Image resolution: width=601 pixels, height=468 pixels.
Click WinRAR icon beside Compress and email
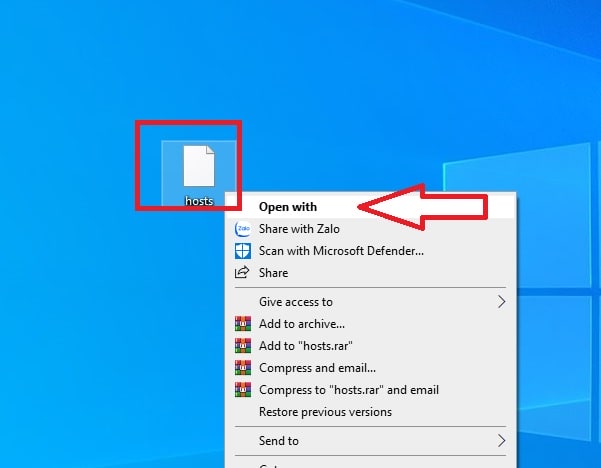pyautogui.click(x=243, y=368)
